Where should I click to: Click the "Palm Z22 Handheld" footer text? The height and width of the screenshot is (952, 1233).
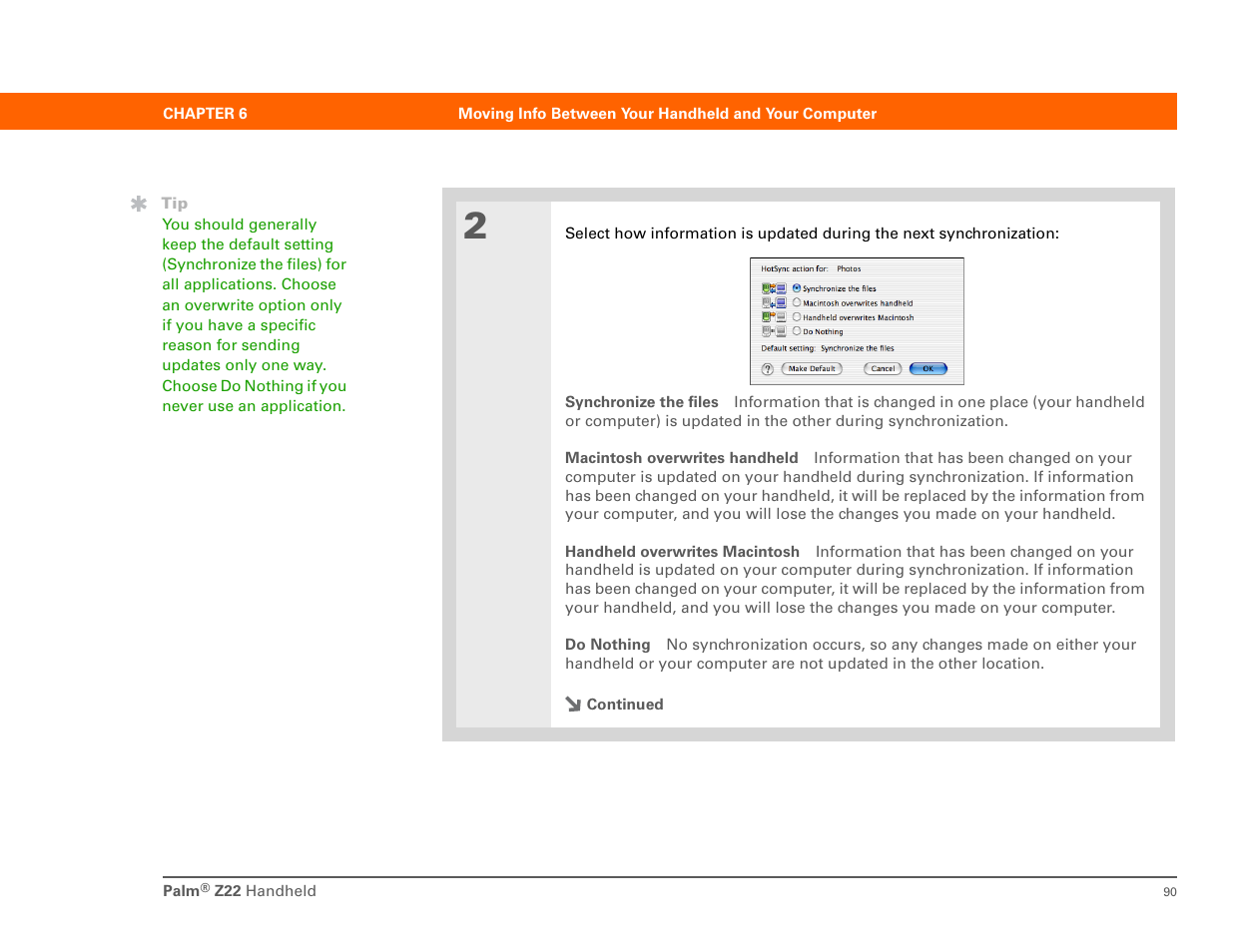tap(240, 891)
